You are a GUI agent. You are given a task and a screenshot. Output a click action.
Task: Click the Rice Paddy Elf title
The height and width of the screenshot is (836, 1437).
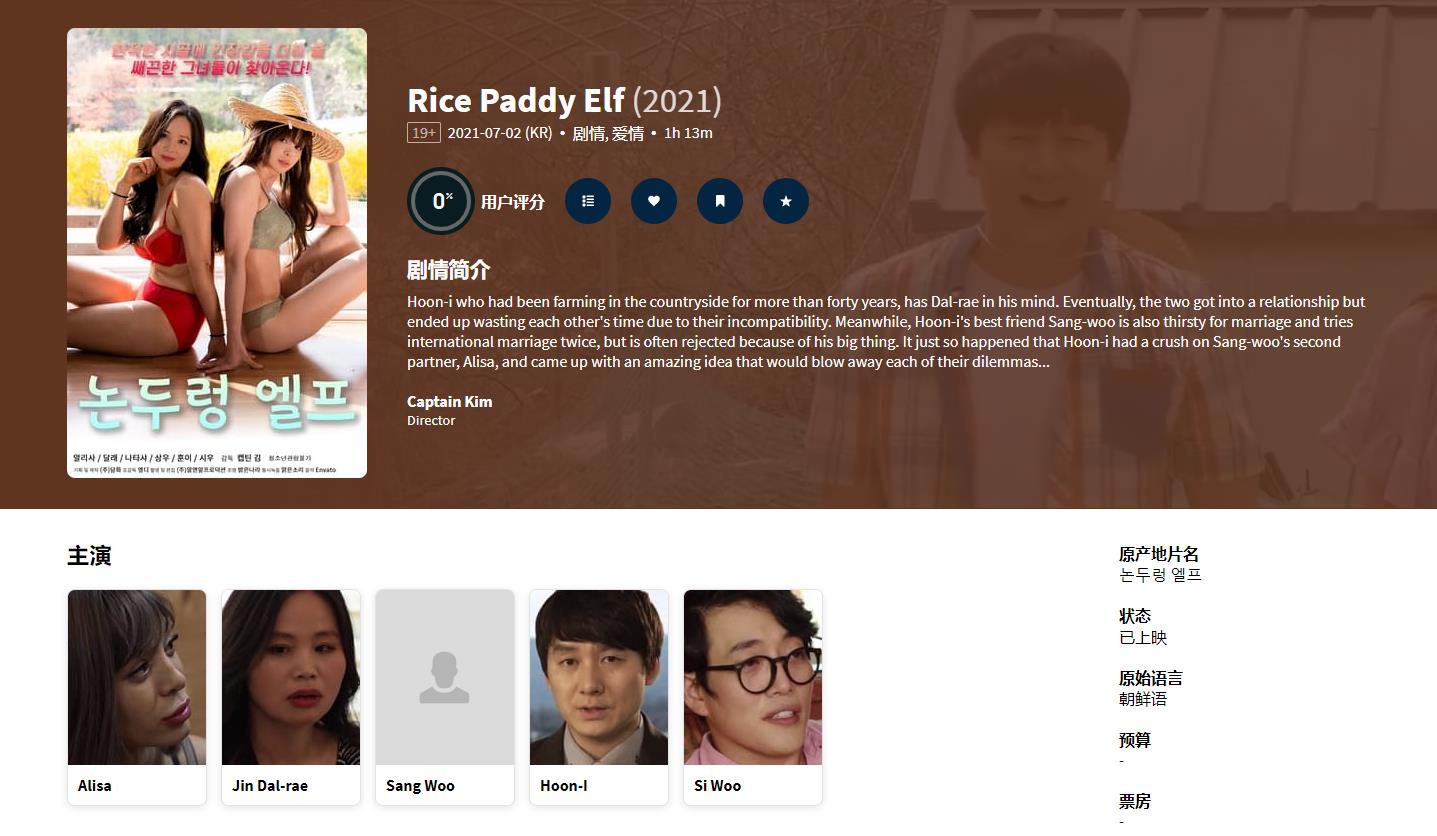click(516, 100)
